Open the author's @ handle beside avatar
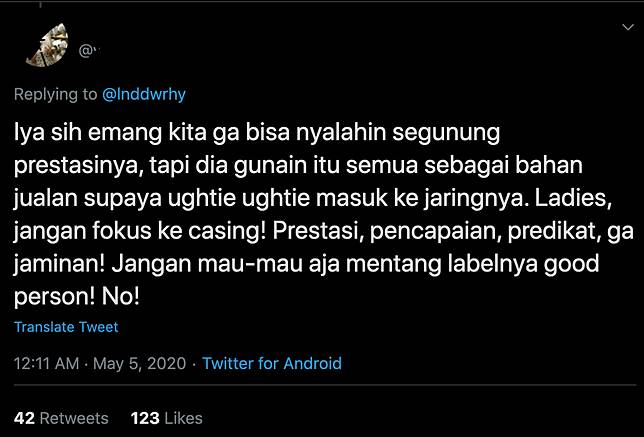644x437 pixels. [88, 47]
